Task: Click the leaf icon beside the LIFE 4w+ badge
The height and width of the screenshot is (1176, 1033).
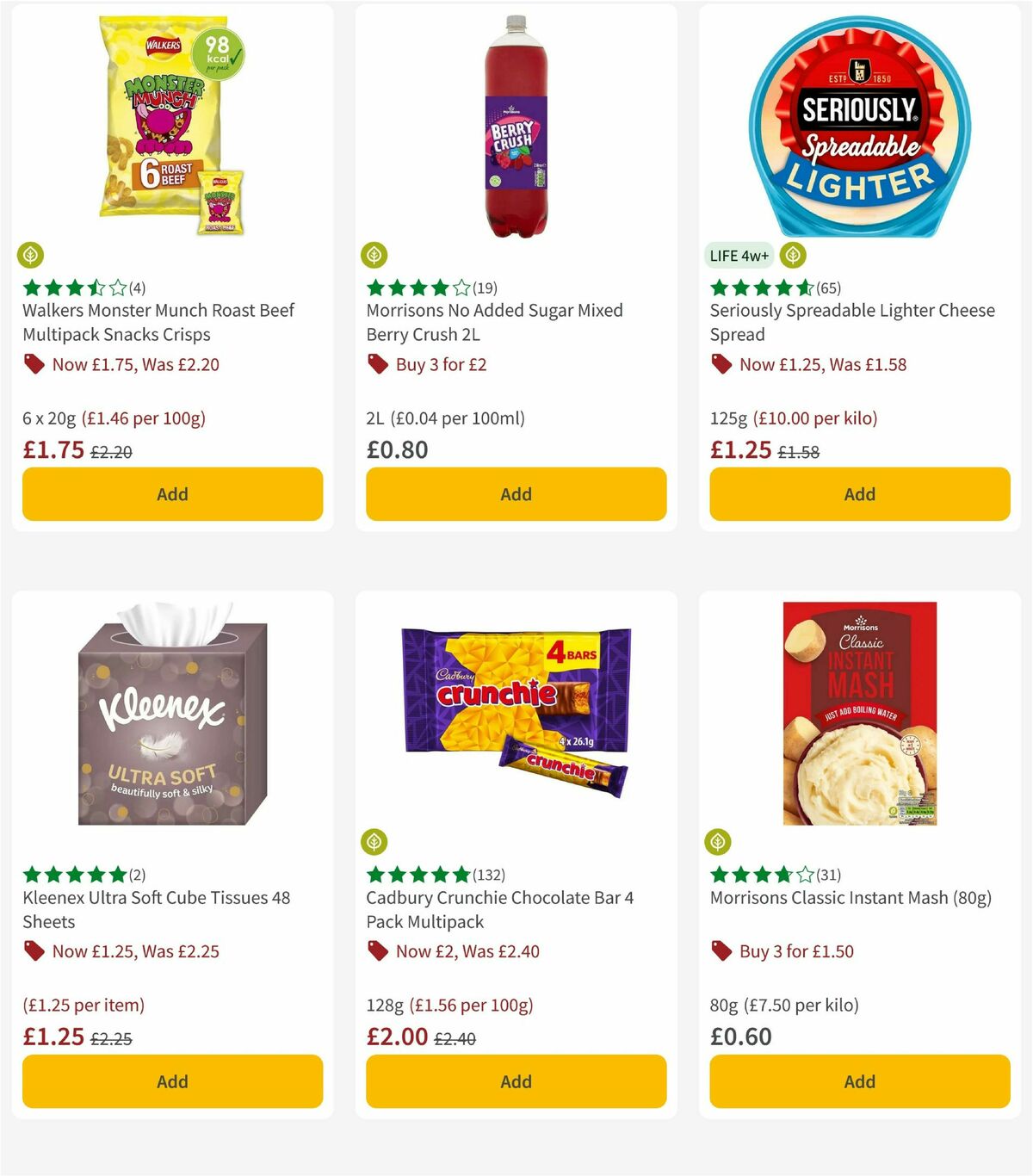Action: coord(792,255)
